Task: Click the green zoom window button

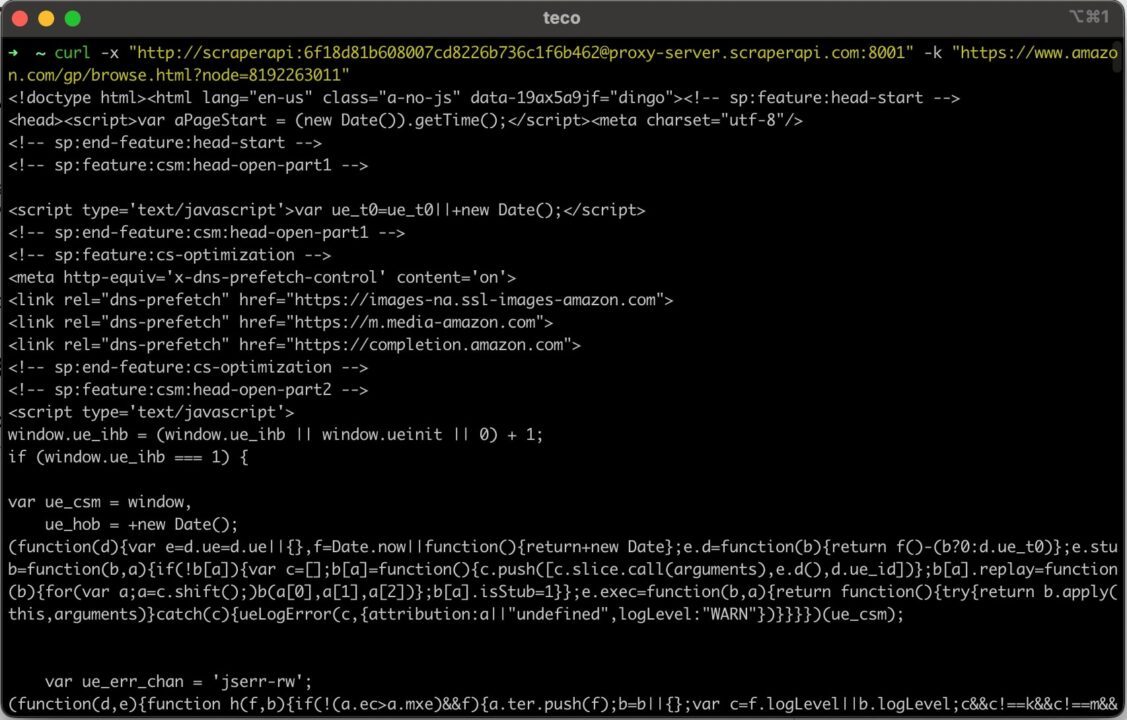Action: pyautogui.click(x=73, y=19)
